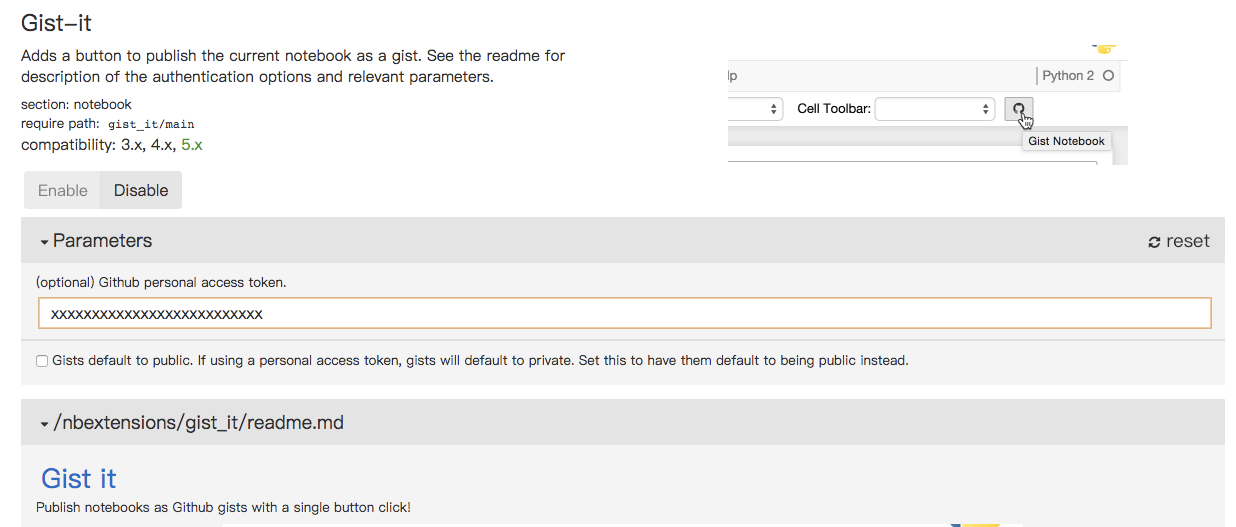
Task: Click the green 5.x compatibility label
Action: click(x=191, y=145)
